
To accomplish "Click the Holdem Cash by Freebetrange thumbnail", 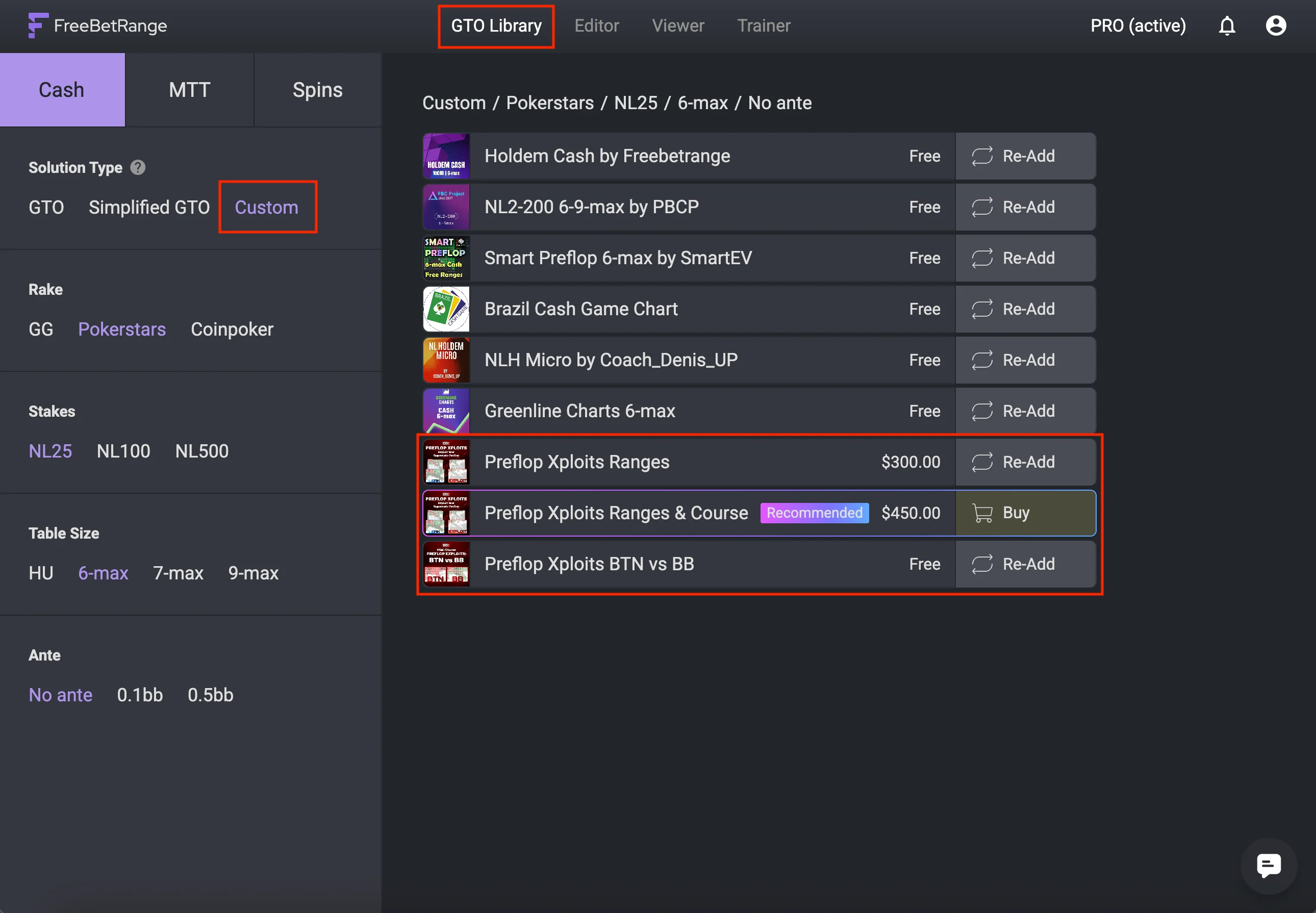I will click(446, 156).
